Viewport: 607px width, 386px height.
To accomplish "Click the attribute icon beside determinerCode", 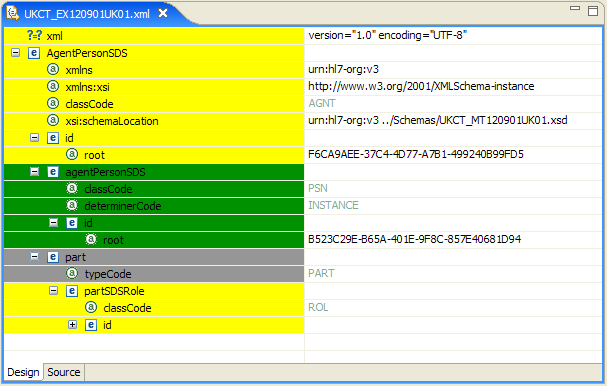I will (x=72, y=206).
